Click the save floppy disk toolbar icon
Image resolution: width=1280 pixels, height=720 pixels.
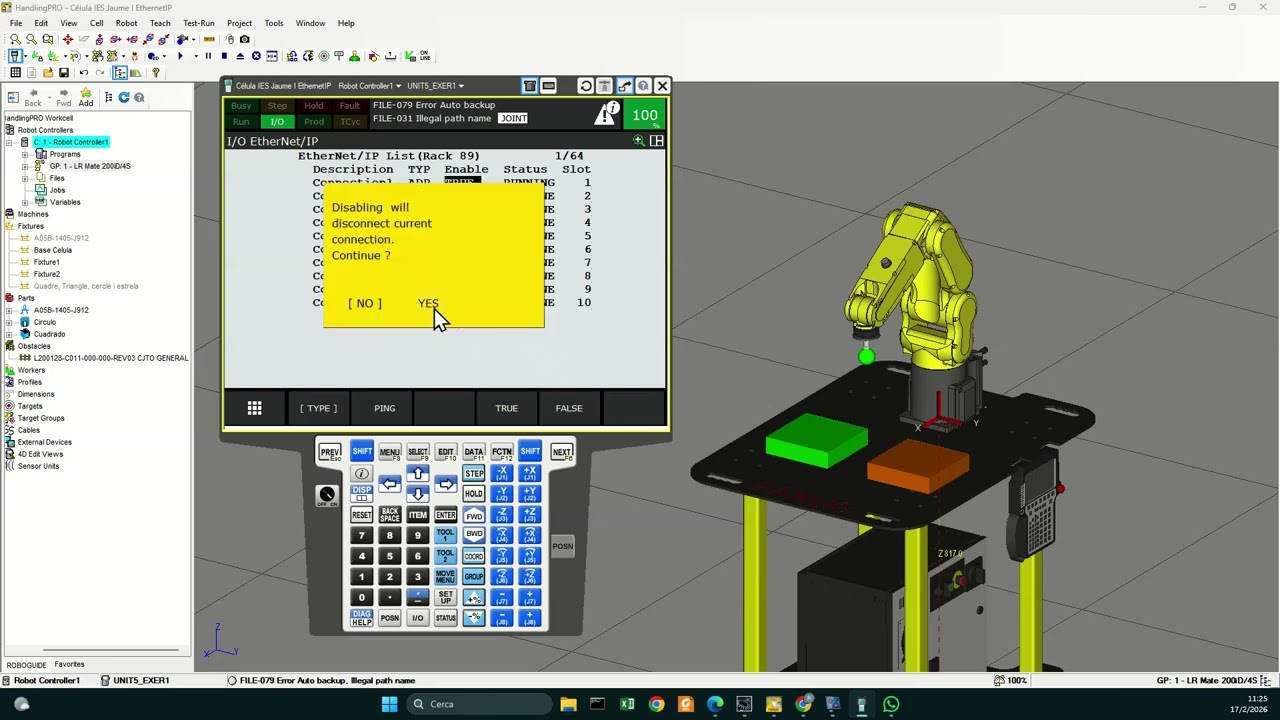[x=64, y=73]
